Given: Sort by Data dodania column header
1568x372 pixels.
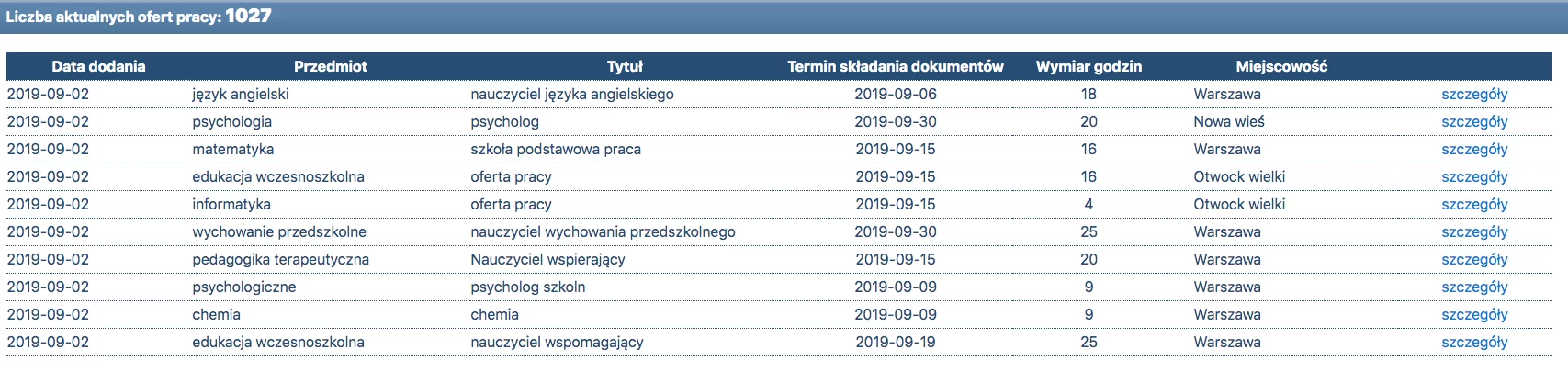Looking at the screenshot, I should (98, 66).
